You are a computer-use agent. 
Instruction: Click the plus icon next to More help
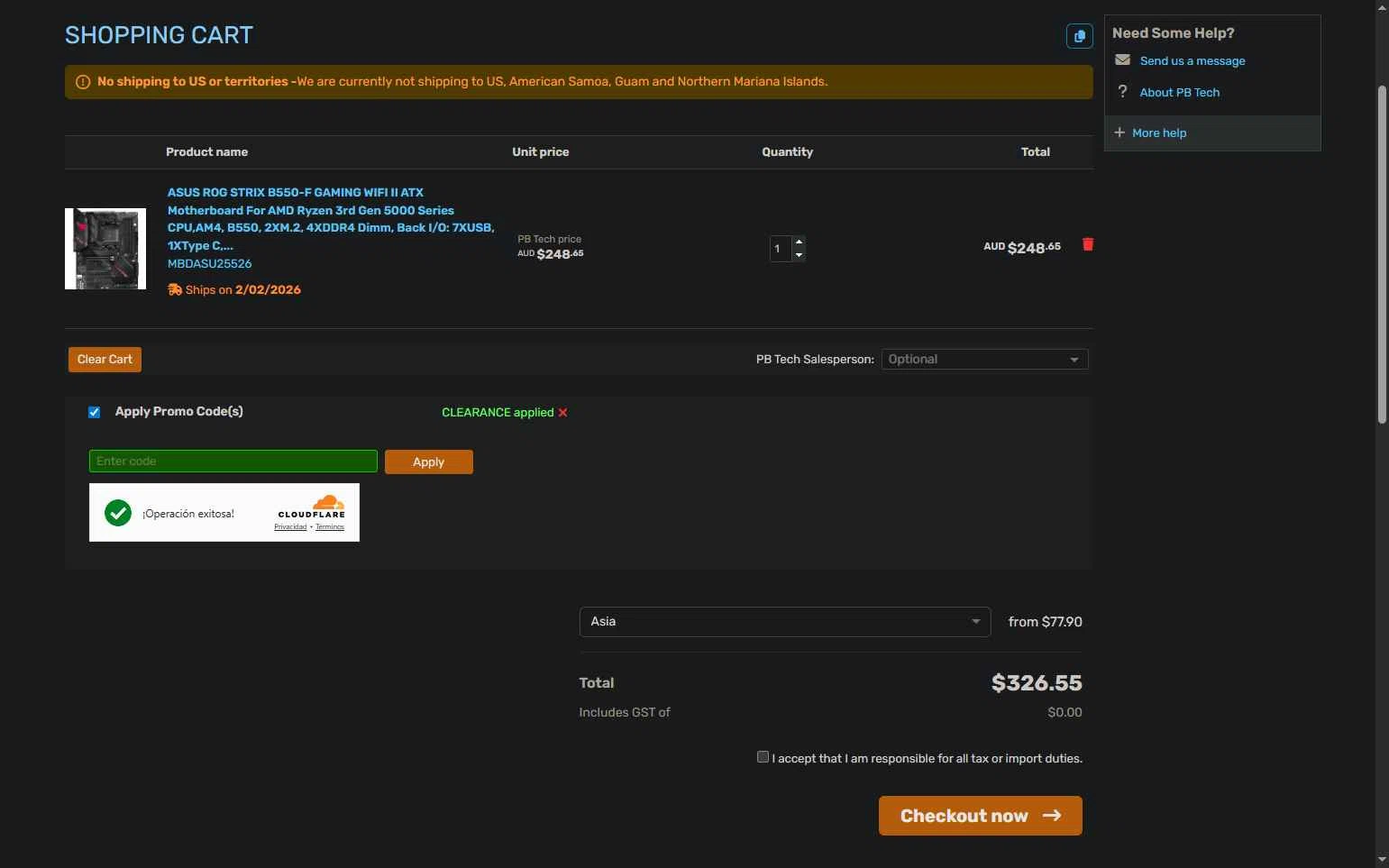1119,132
